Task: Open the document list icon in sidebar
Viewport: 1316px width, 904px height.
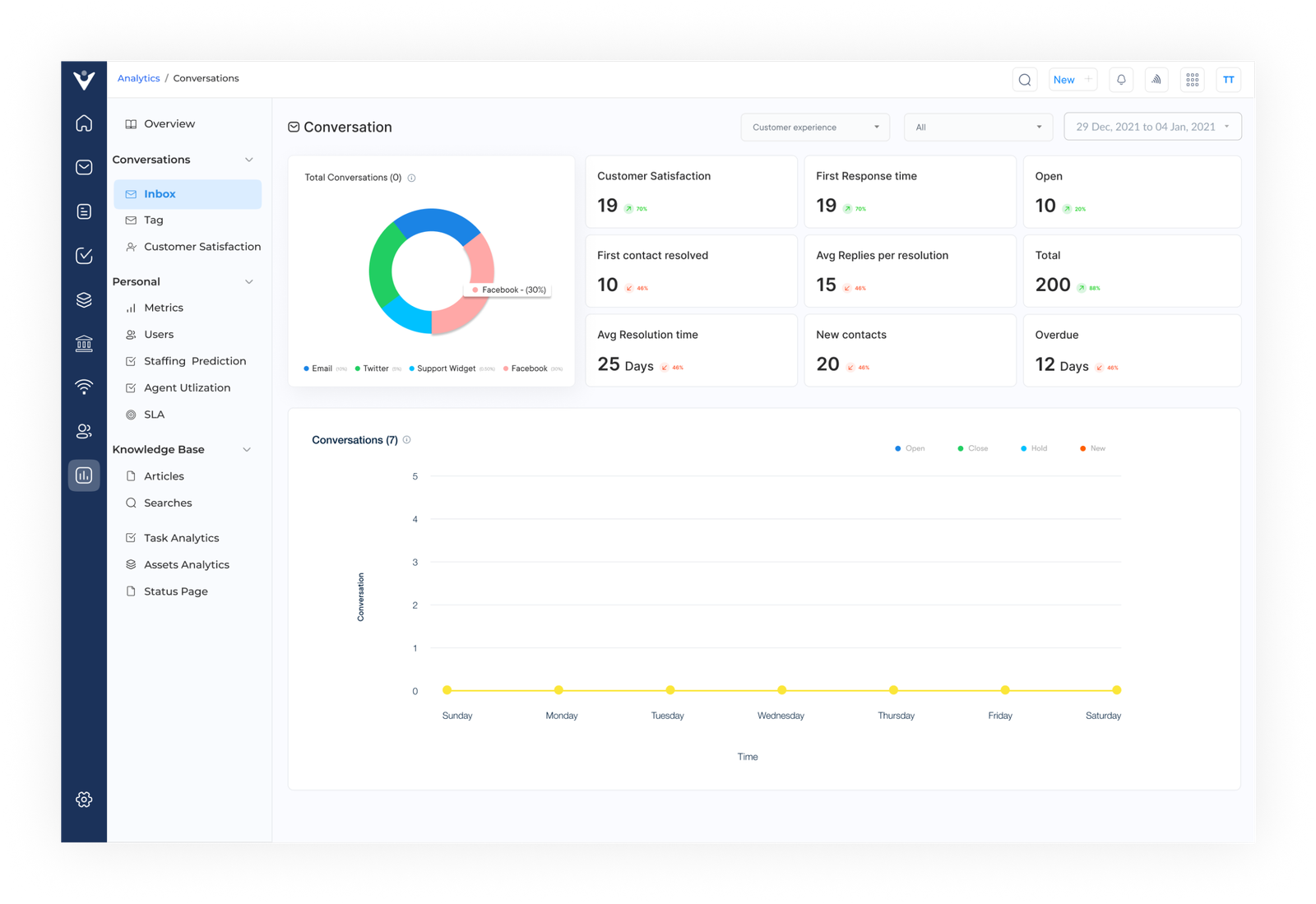Action: [84, 211]
